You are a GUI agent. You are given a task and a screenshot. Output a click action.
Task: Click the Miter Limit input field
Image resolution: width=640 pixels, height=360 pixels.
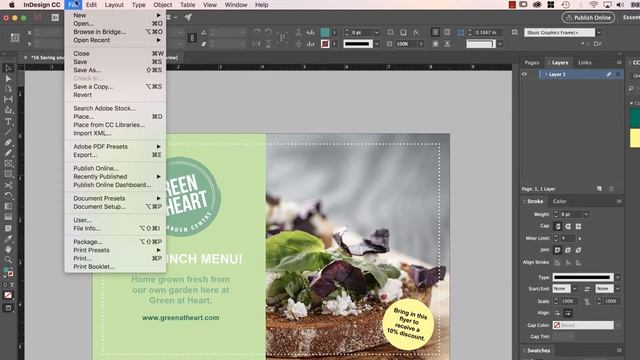point(567,238)
